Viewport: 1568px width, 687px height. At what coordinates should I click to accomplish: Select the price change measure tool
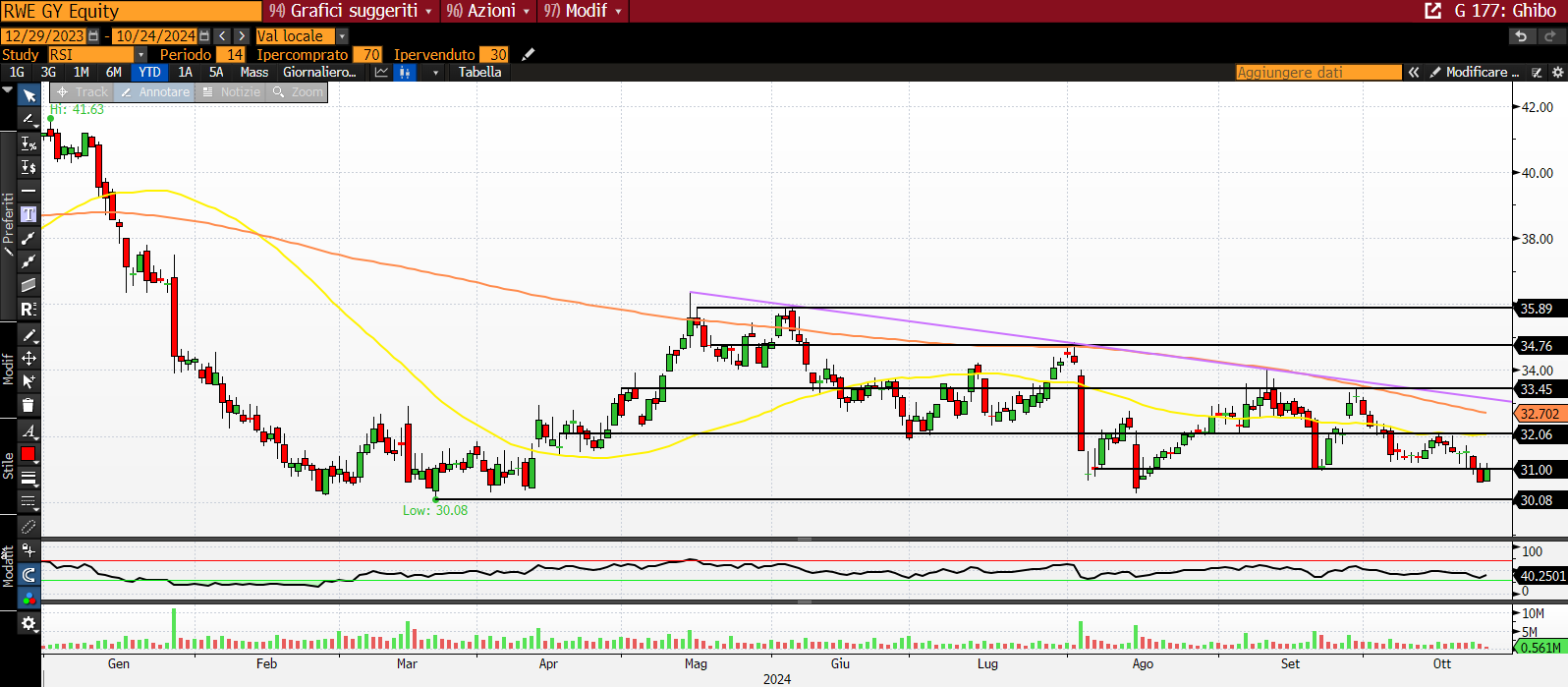pos(28,167)
